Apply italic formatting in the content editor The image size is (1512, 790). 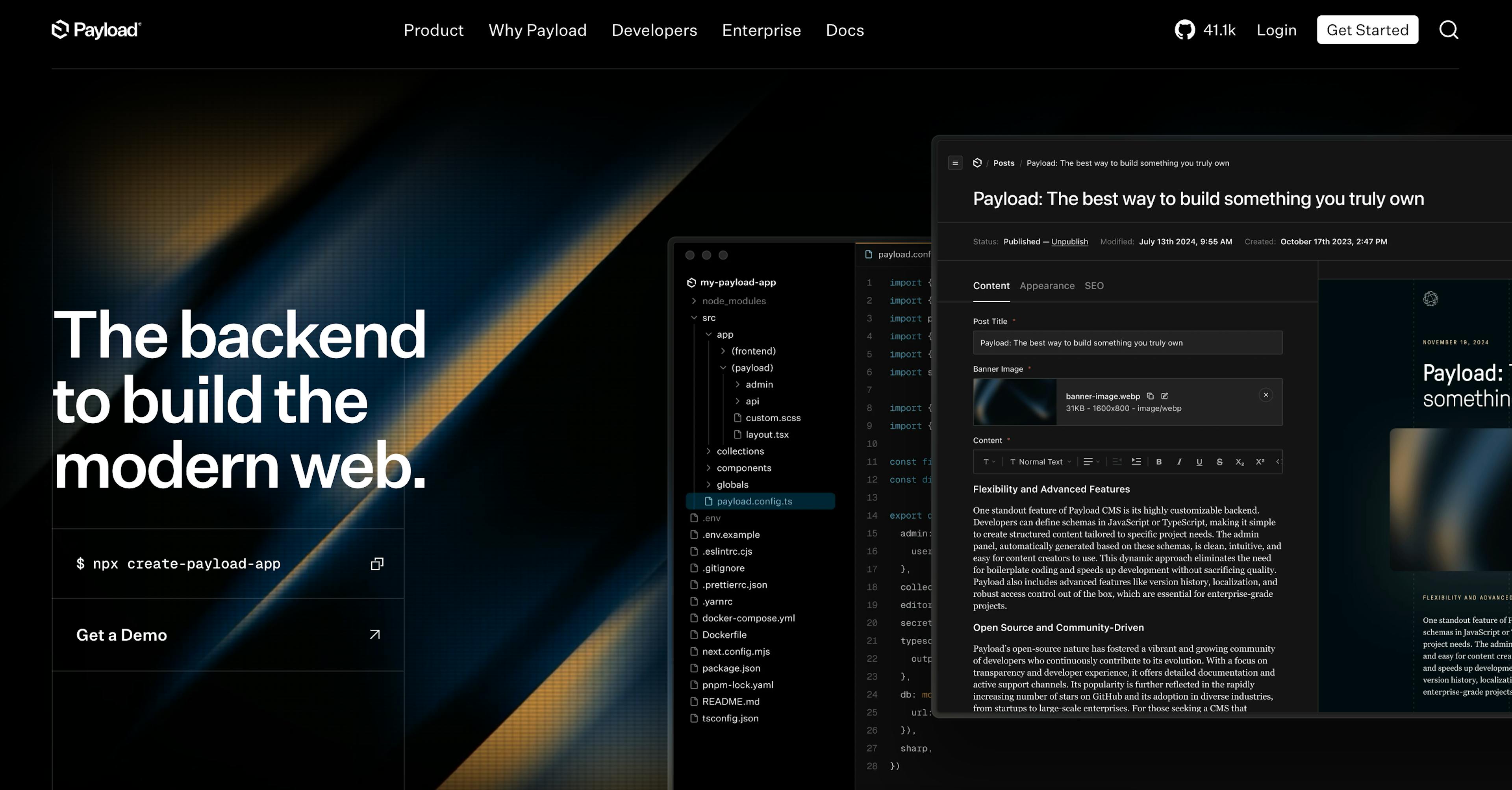tap(1179, 462)
